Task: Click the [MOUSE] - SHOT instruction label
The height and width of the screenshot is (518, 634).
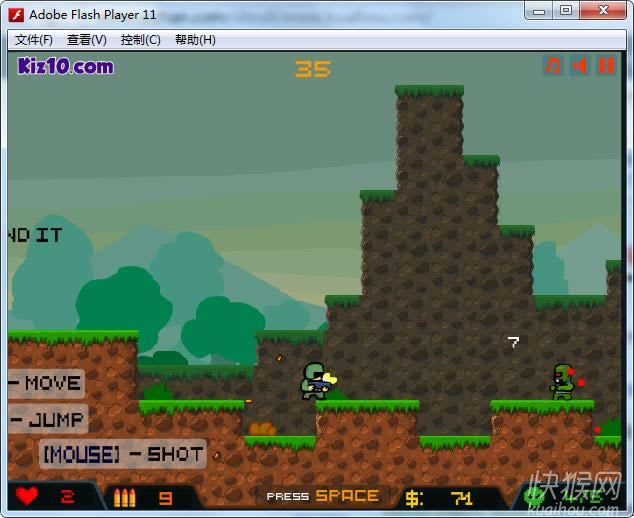Action: pos(122,454)
